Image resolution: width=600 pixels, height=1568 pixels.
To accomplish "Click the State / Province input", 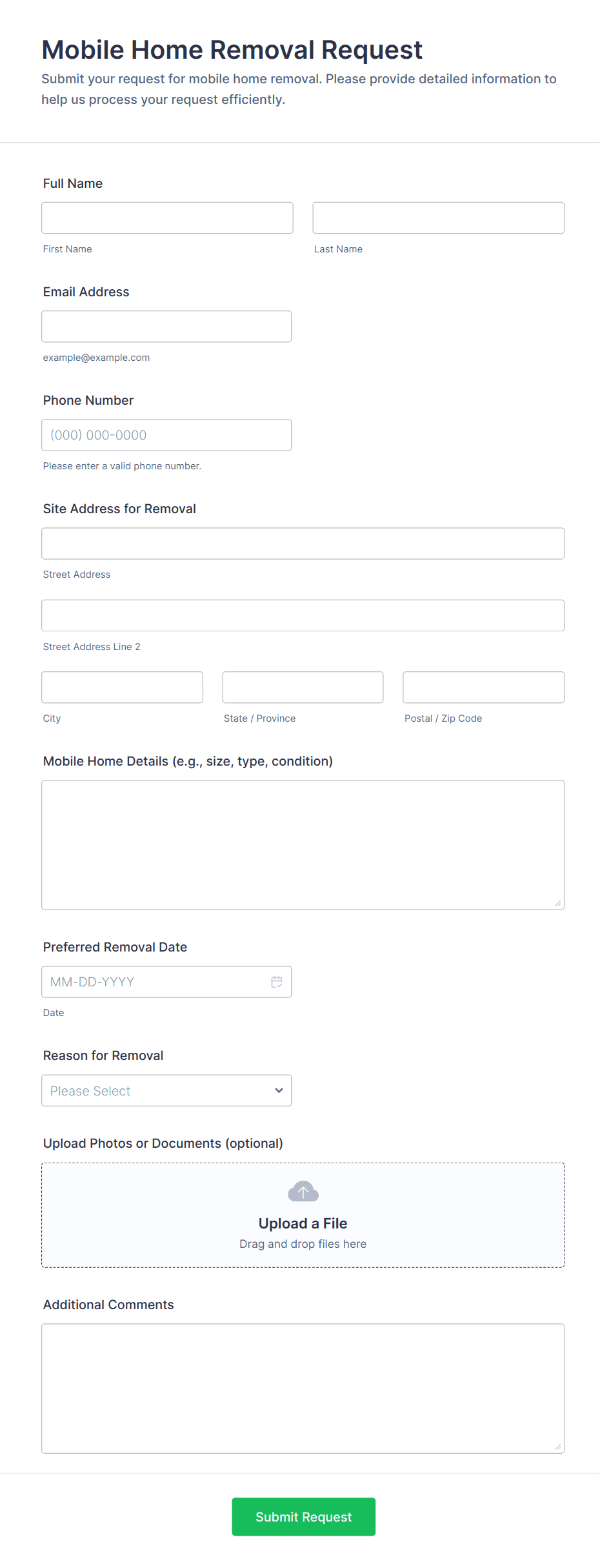I will point(303,687).
